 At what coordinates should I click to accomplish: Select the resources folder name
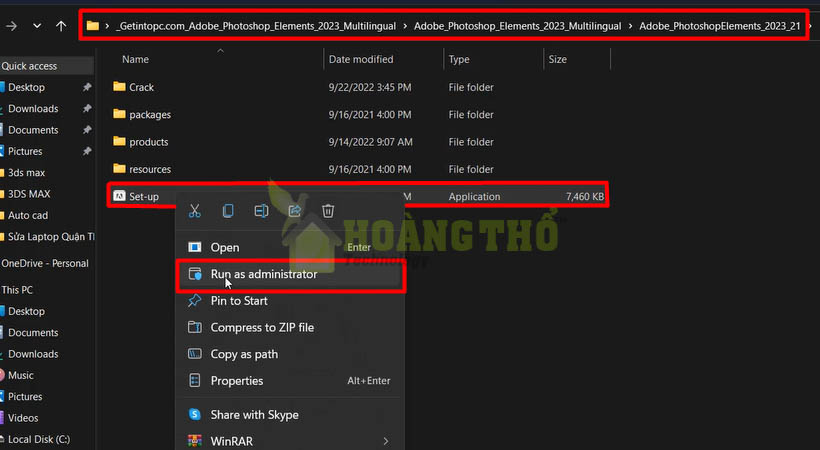pyautogui.click(x=150, y=169)
